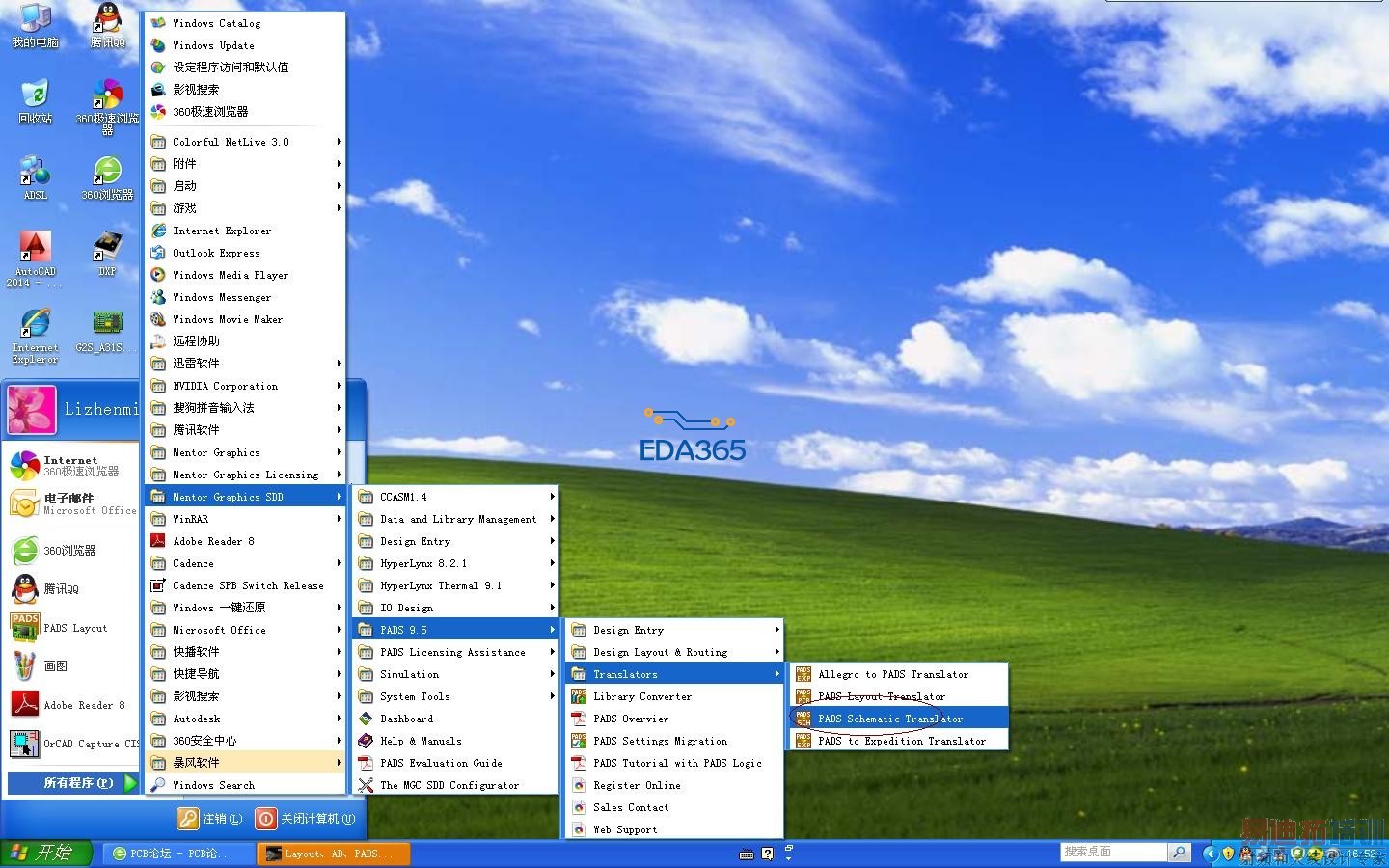The height and width of the screenshot is (868, 1389).
Task: Select Windows Update from the programs menu
Action: coord(245,45)
